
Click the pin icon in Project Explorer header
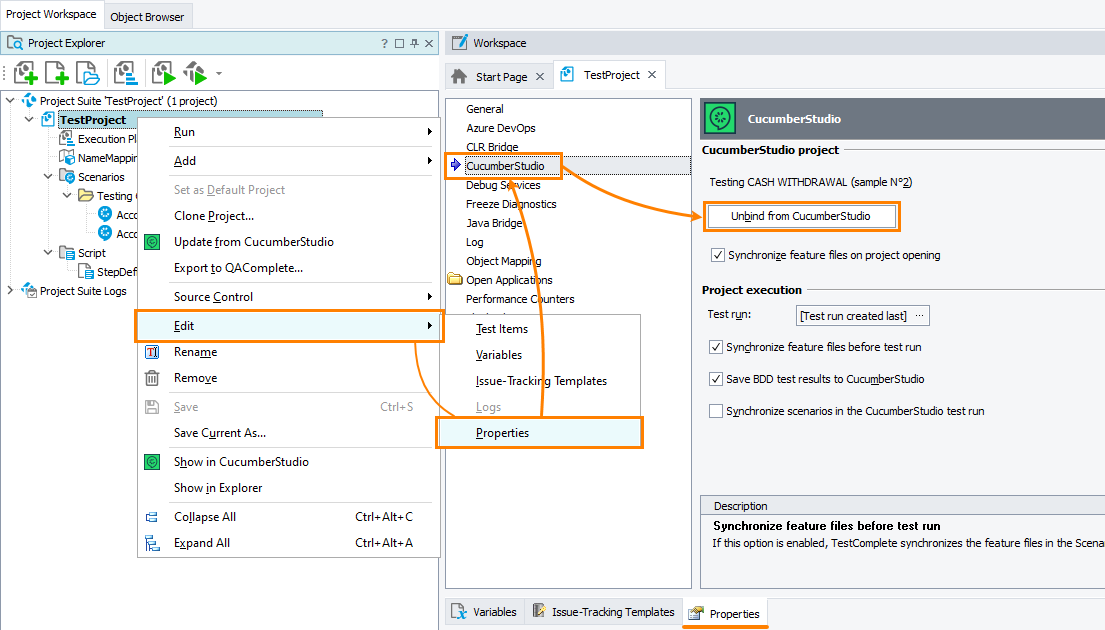tap(414, 43)
